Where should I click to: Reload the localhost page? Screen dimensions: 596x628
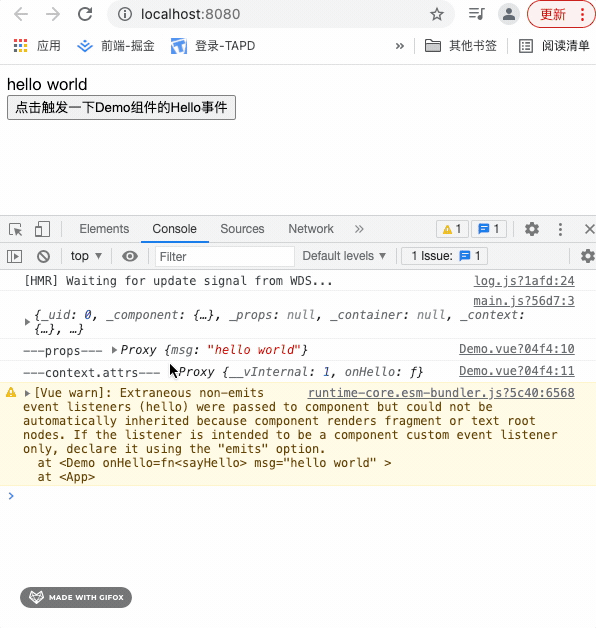pos(85,14)
